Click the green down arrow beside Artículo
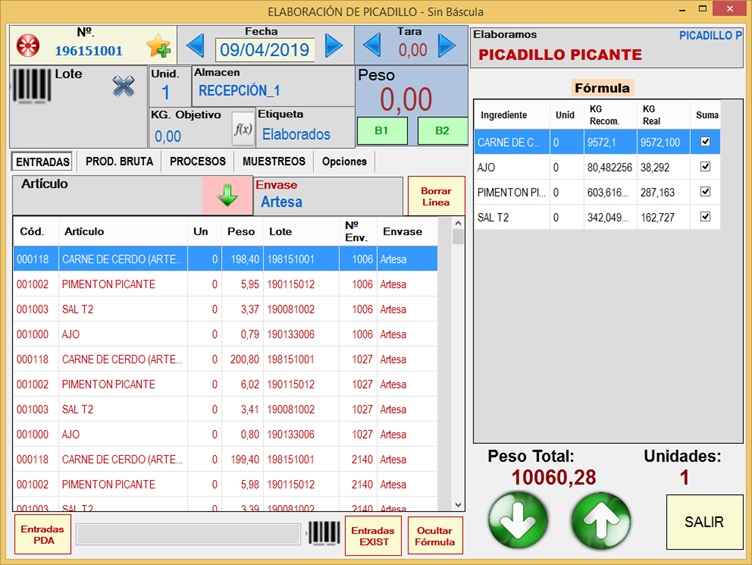 pos(228,195)
